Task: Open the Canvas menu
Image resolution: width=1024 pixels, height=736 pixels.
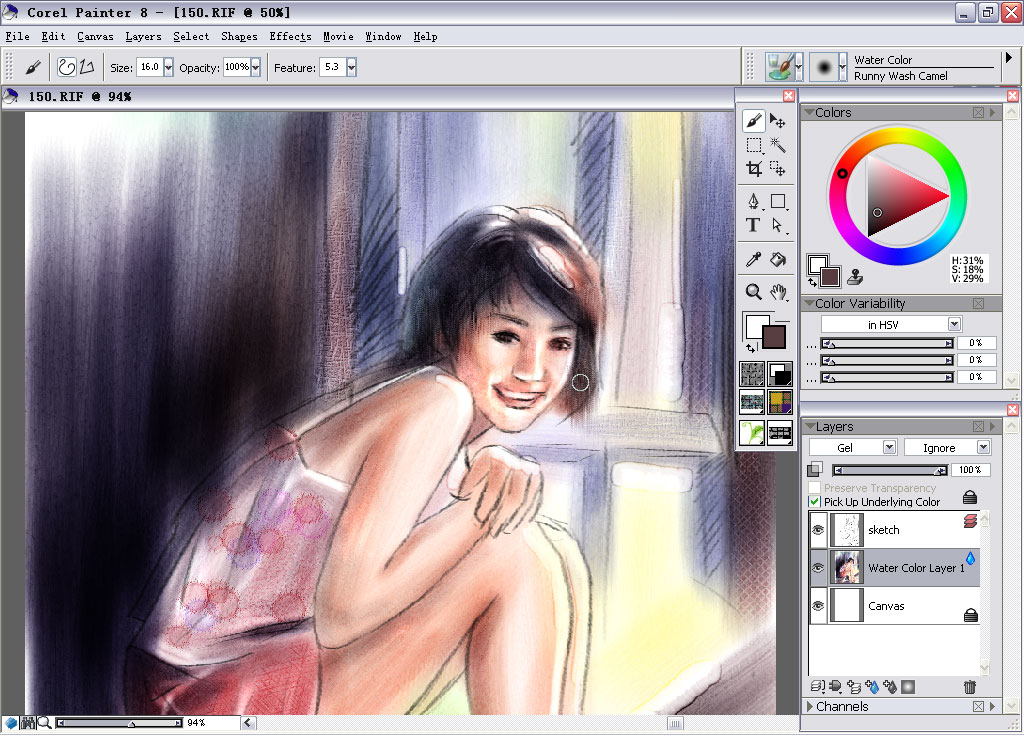Action: [x=95, y=37]
